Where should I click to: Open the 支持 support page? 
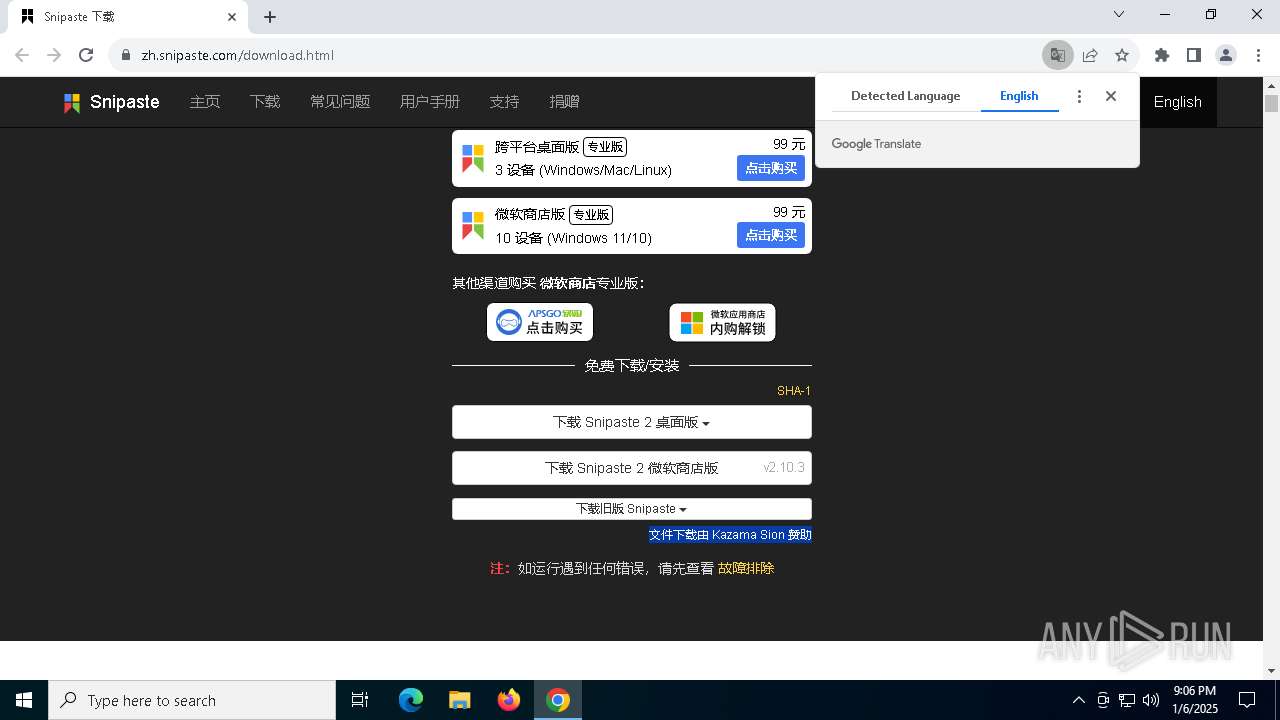[504, 102]
